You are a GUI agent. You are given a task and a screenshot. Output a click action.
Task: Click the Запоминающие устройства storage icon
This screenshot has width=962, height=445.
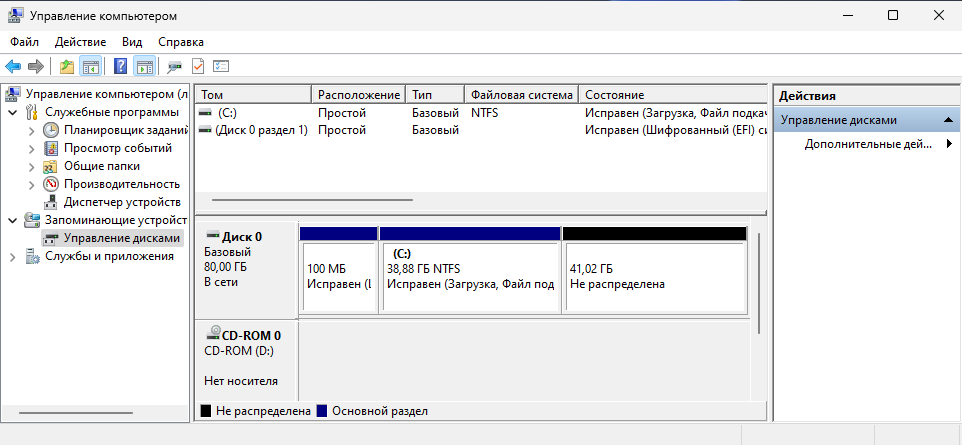32,220
